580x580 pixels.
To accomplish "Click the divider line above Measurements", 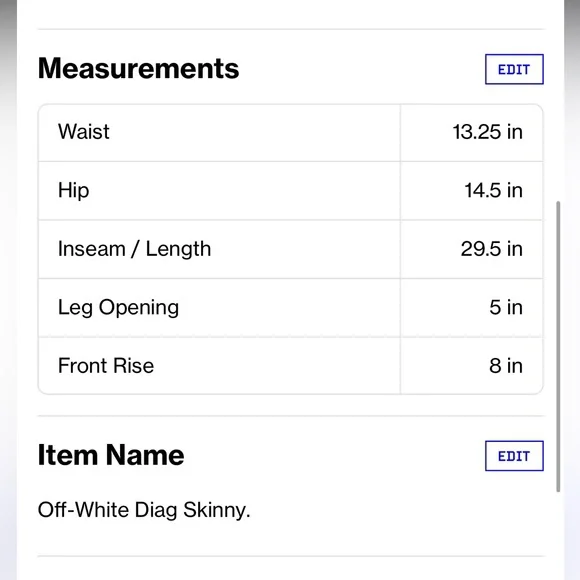I will click(290, 29).
